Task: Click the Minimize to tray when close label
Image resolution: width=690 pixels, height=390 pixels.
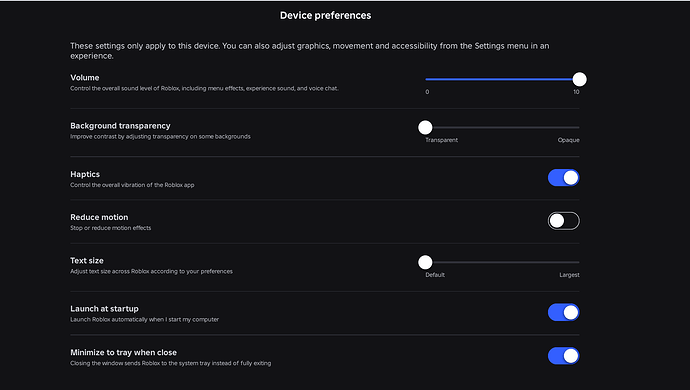Action: 123,353
